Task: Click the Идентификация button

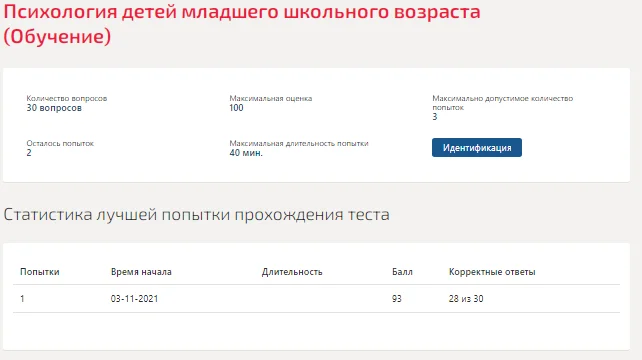Action: pyautogui.click(x=477, y=147)
